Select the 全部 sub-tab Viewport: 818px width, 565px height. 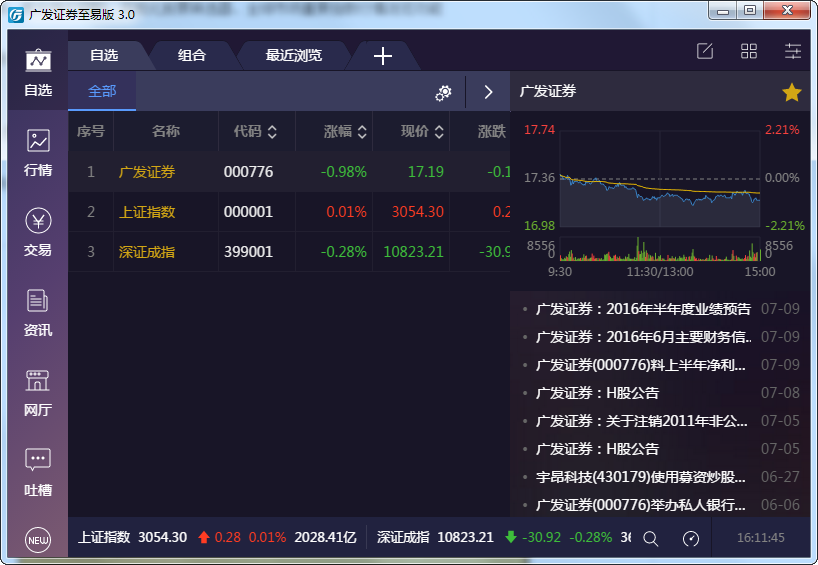102,91
